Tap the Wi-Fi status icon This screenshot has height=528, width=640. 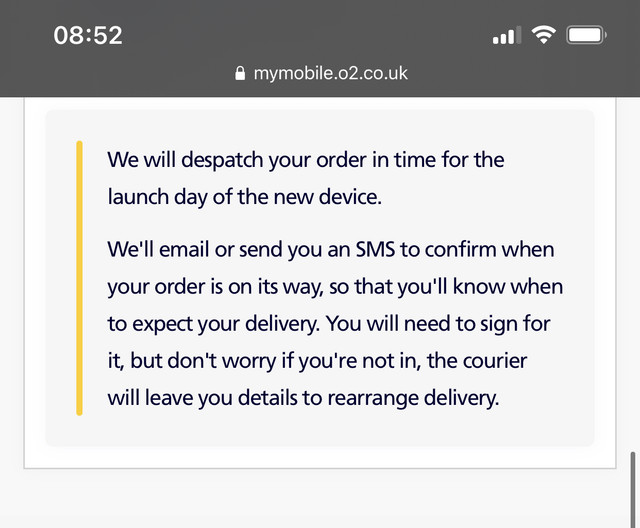coord(543,35)
